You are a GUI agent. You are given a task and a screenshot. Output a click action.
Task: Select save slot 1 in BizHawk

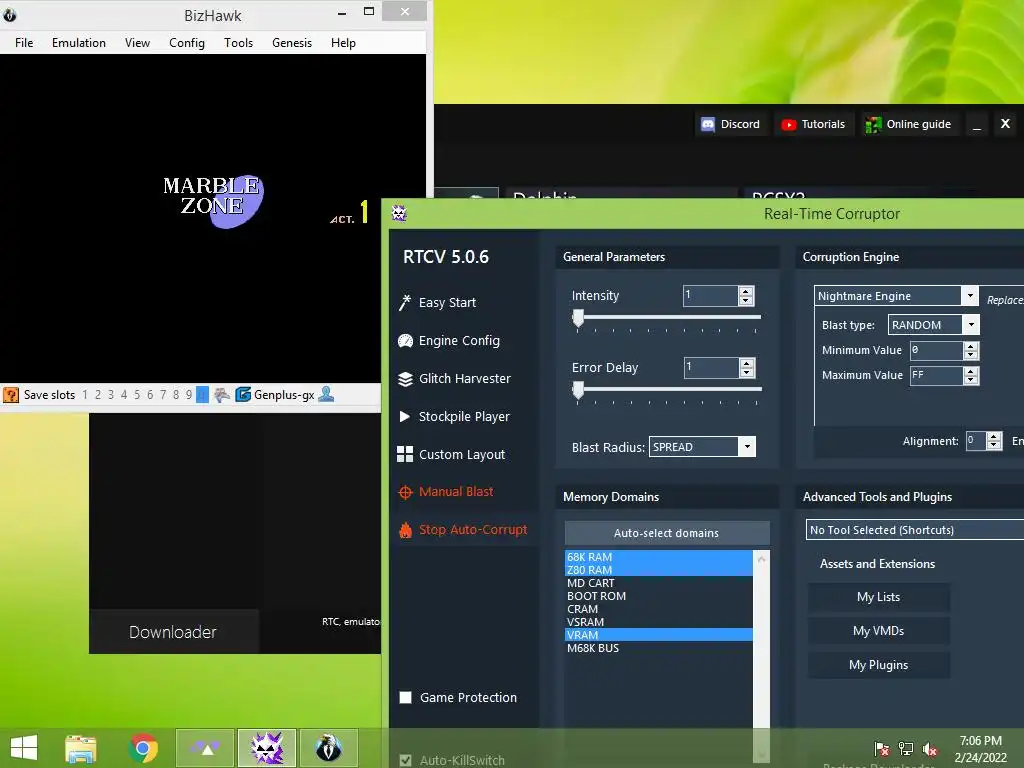(x=85, y=394)
